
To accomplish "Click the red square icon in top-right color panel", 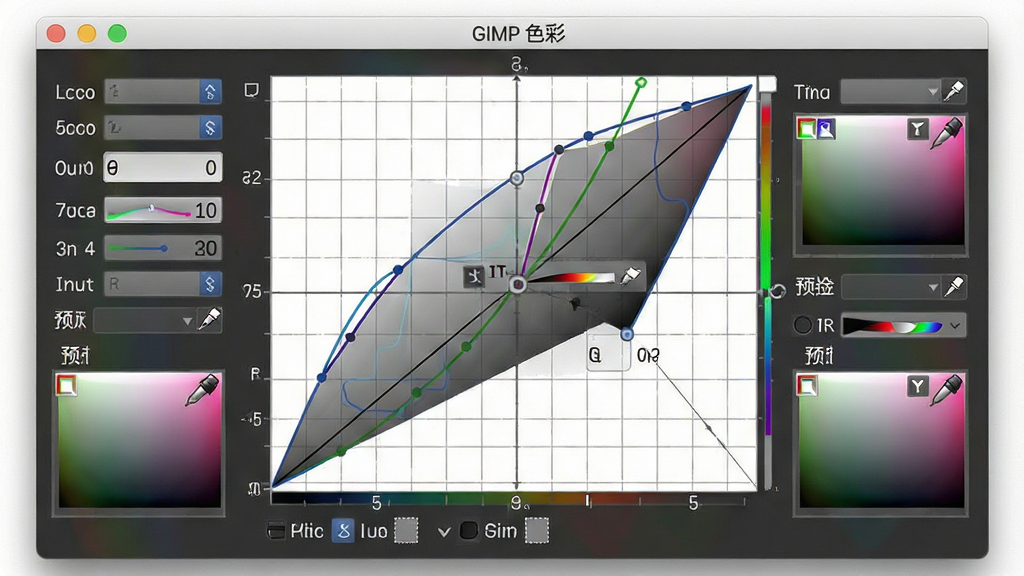I will (x=807, y=129).
